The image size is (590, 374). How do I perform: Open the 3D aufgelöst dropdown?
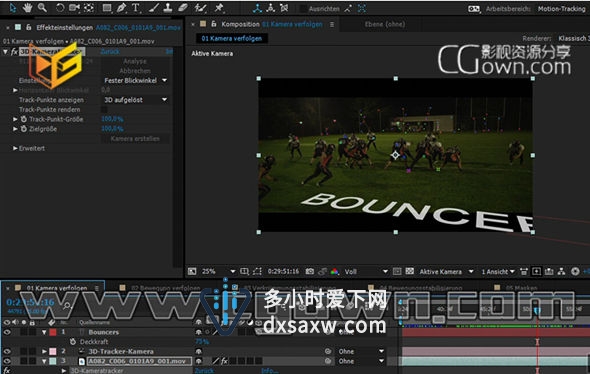click(135, 100)
